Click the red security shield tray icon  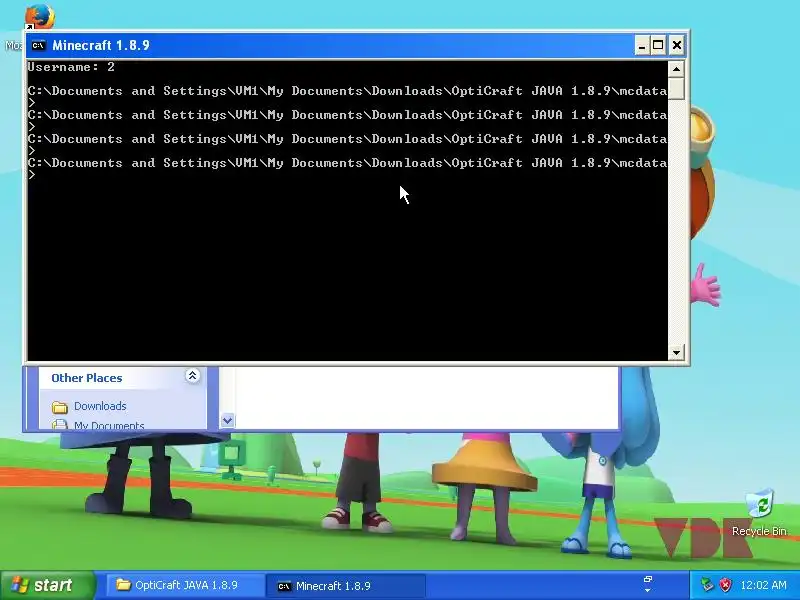pyautogui.click(x=725, y=585)
